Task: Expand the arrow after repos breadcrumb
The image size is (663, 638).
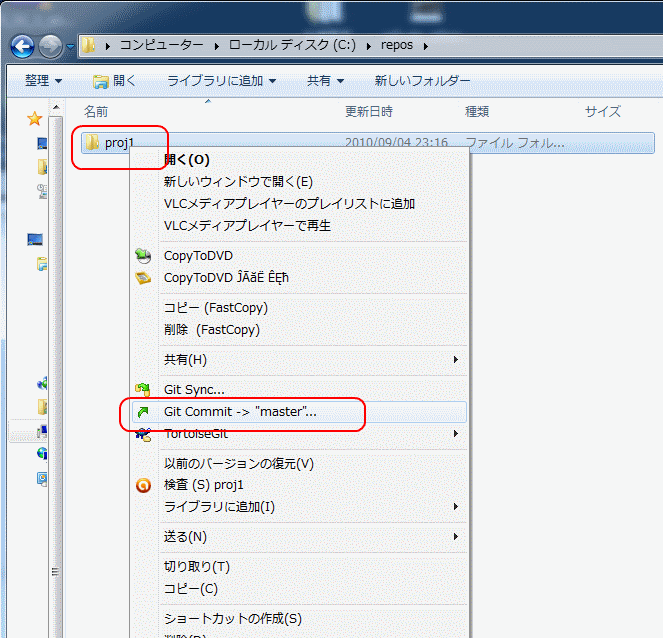Action: 426,46
